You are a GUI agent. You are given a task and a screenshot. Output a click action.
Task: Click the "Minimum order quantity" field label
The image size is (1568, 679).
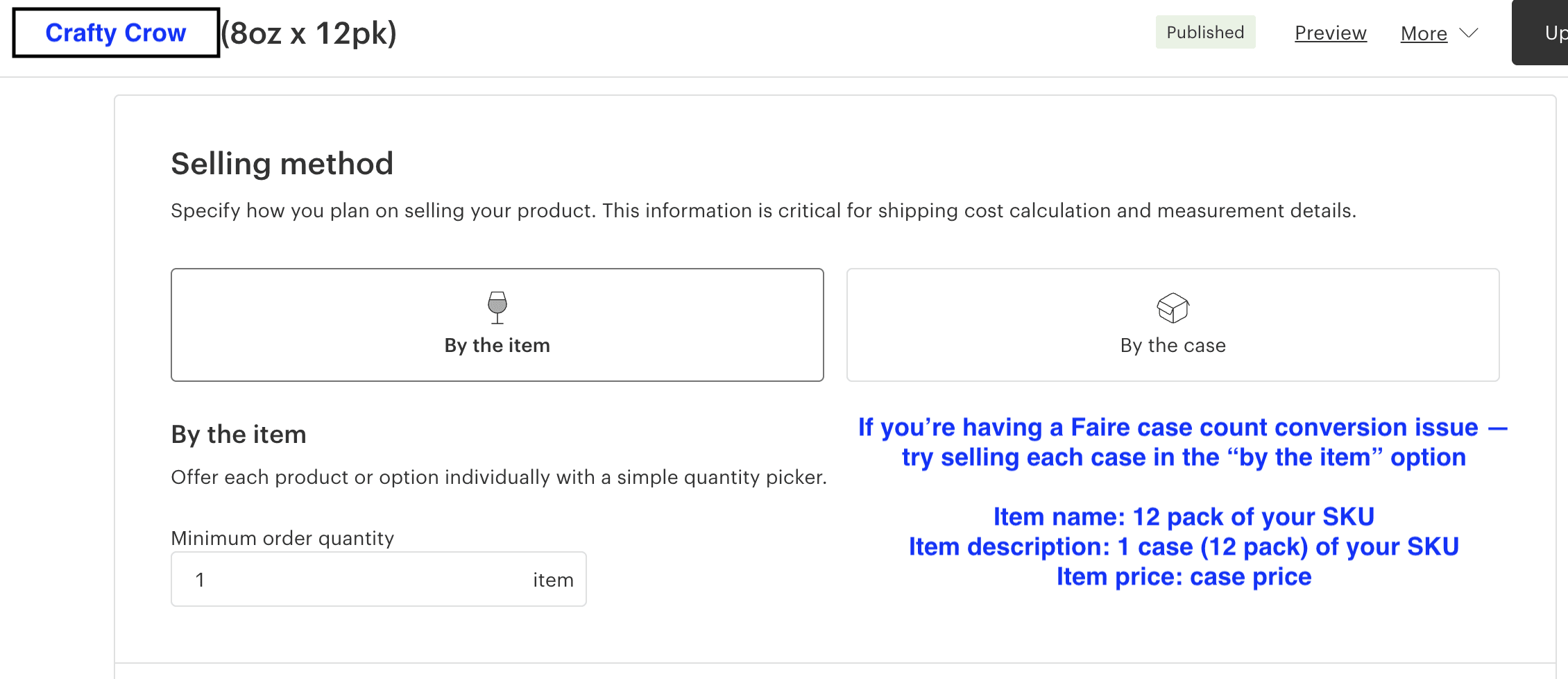point(282,537)
